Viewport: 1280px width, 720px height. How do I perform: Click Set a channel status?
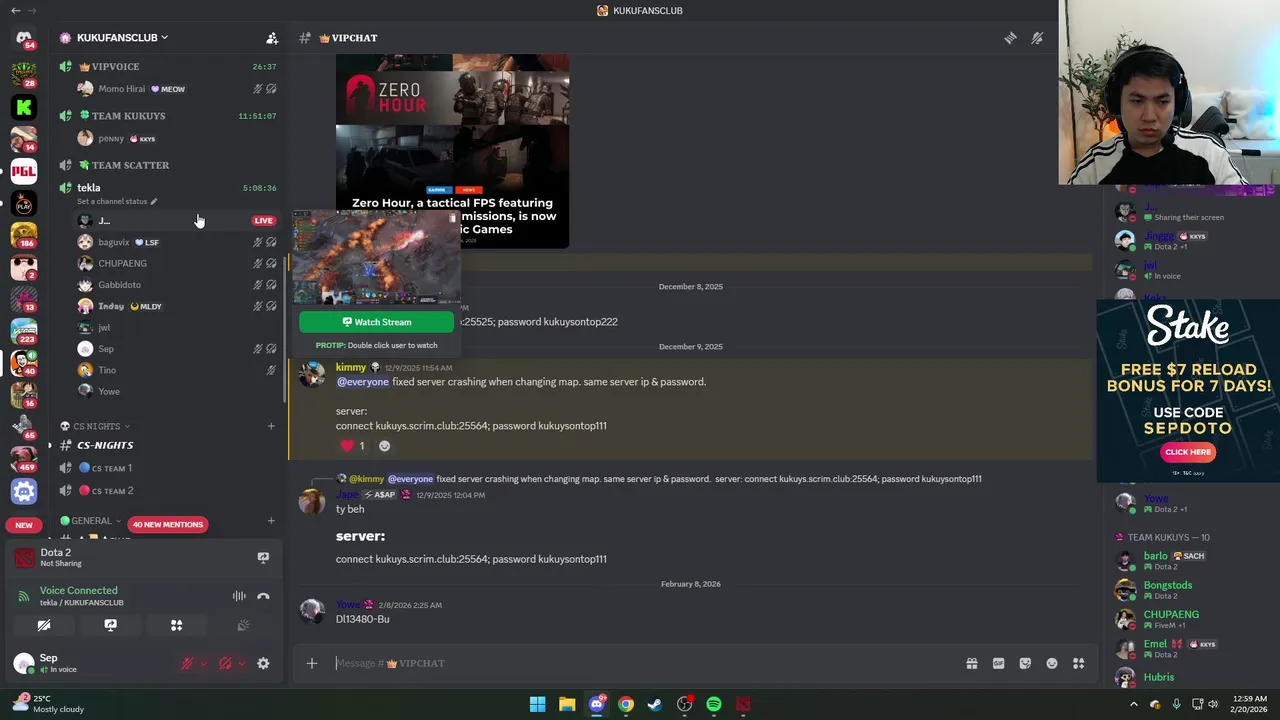point(117,201)
